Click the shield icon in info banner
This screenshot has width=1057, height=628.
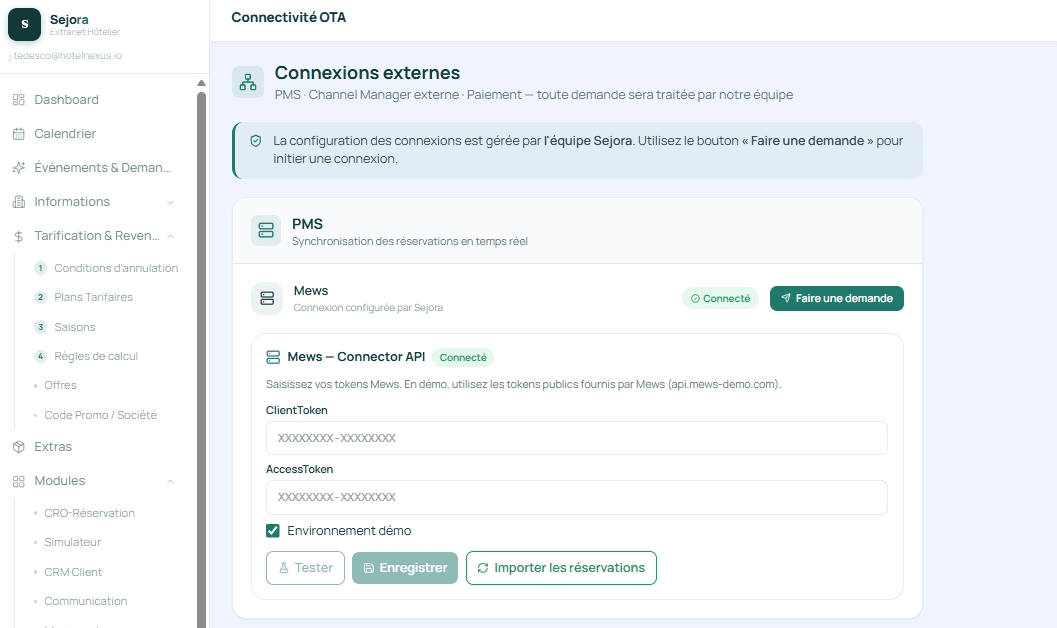point(255,141)
